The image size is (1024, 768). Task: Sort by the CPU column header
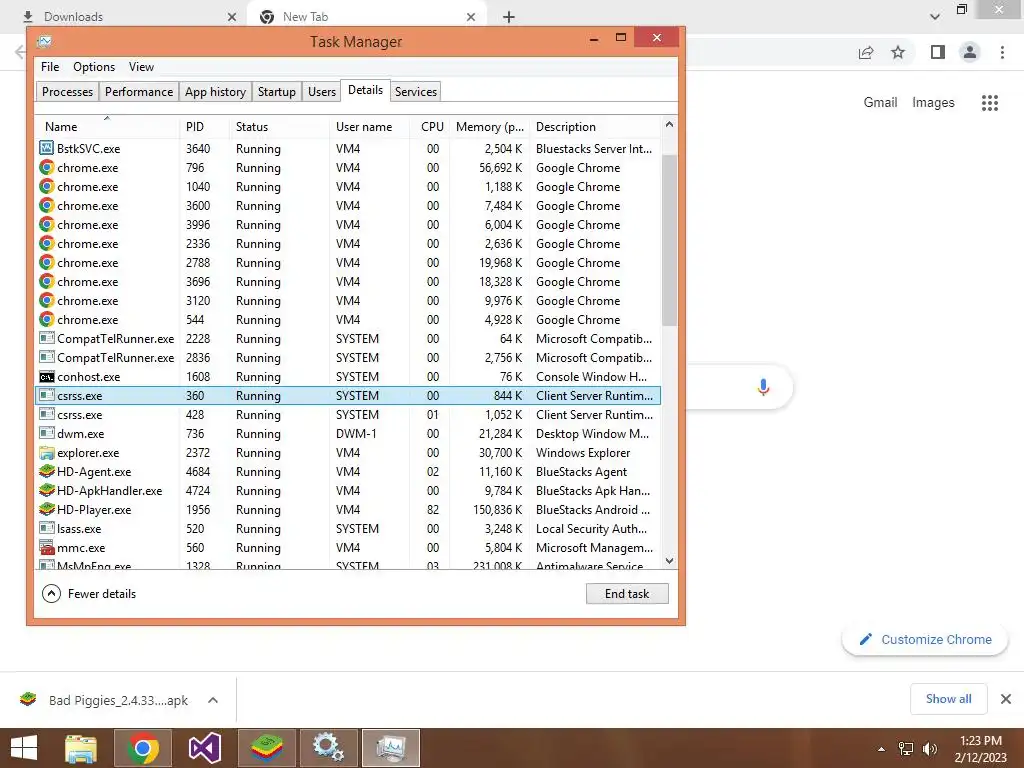432,127
